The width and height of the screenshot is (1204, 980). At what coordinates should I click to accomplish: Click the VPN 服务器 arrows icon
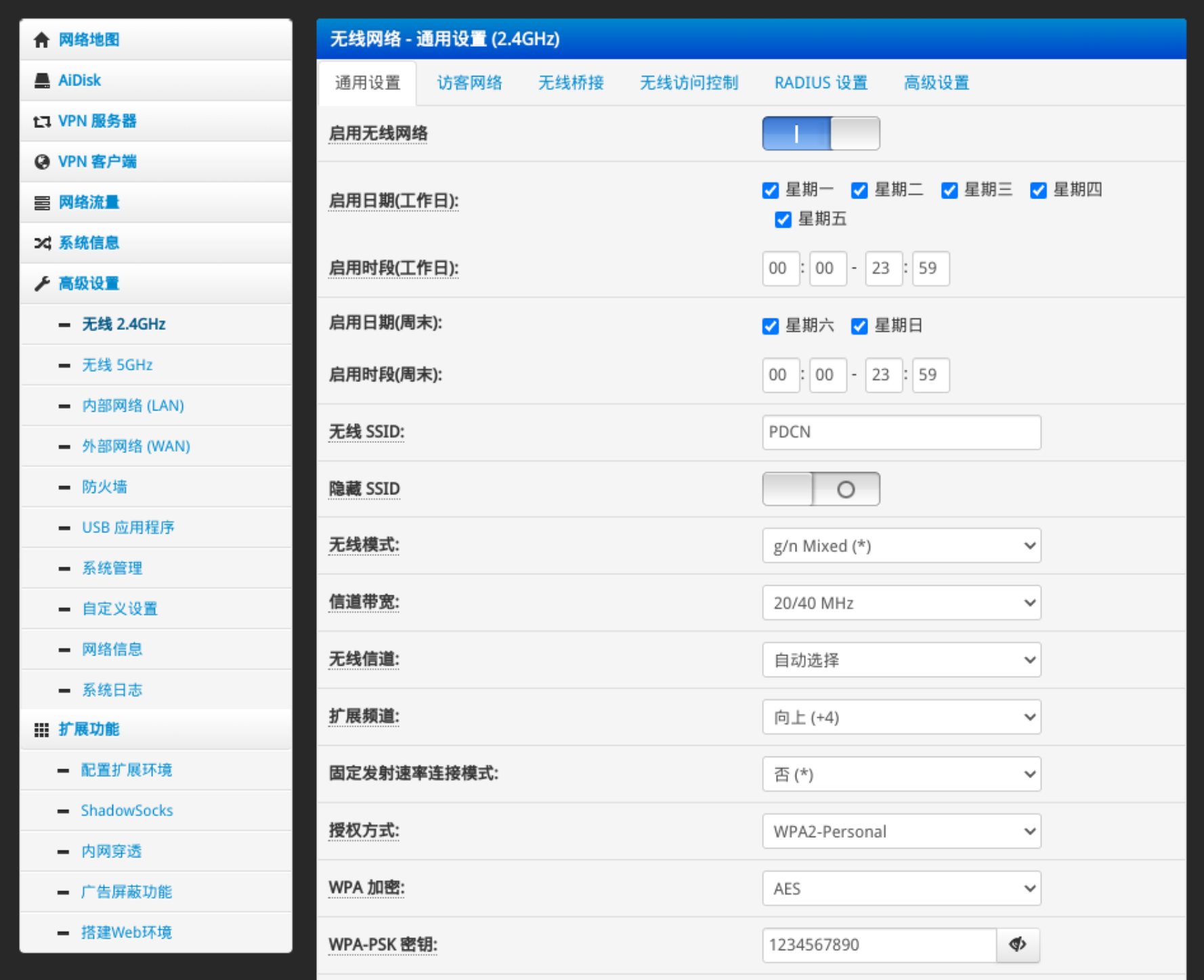[41, 121]
